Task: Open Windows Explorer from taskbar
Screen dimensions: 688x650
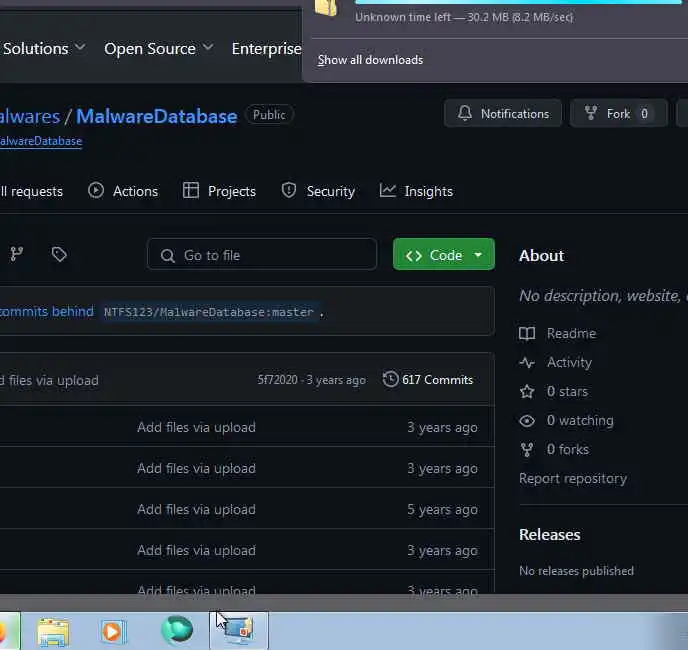Action: tap(53, 632)
